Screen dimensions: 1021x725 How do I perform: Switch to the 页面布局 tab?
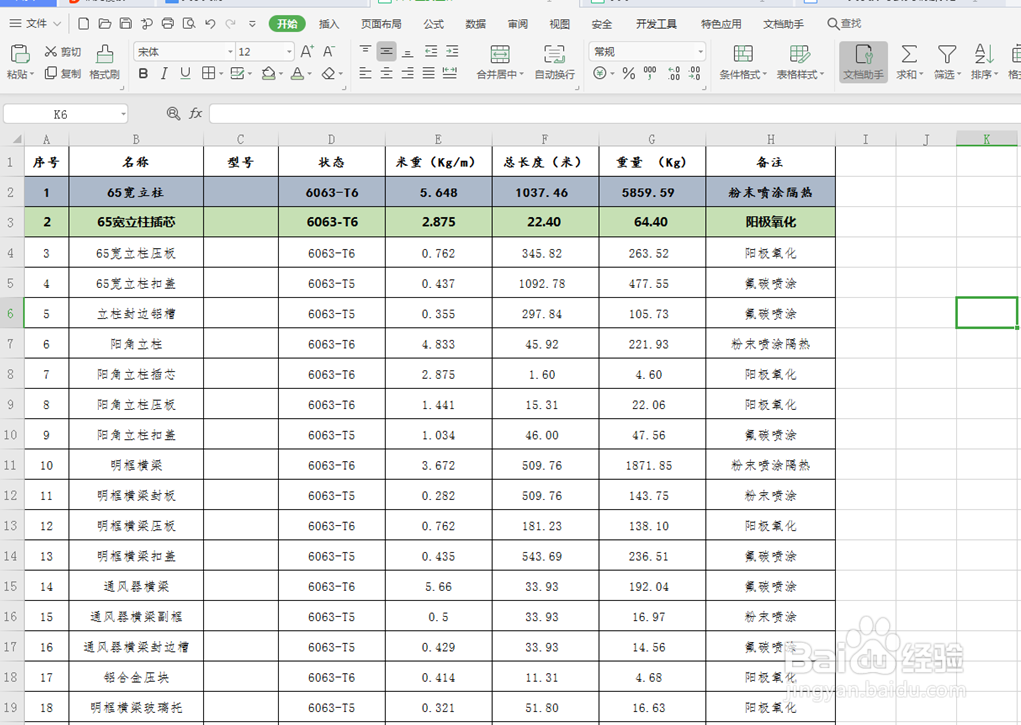381,24
